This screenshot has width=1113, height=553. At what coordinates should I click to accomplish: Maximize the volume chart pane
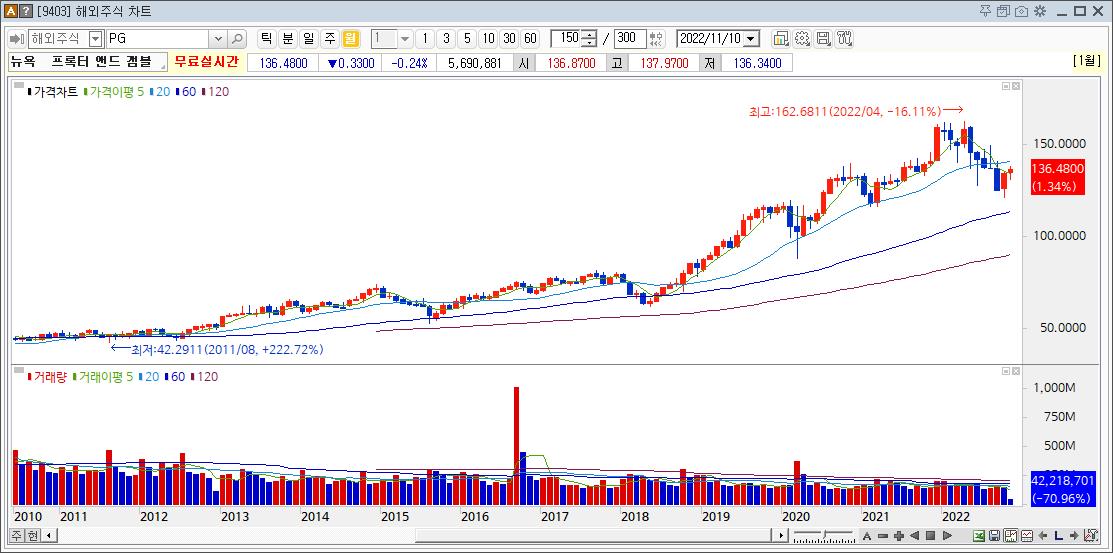pyautogui.click(x=1006, y=371)
